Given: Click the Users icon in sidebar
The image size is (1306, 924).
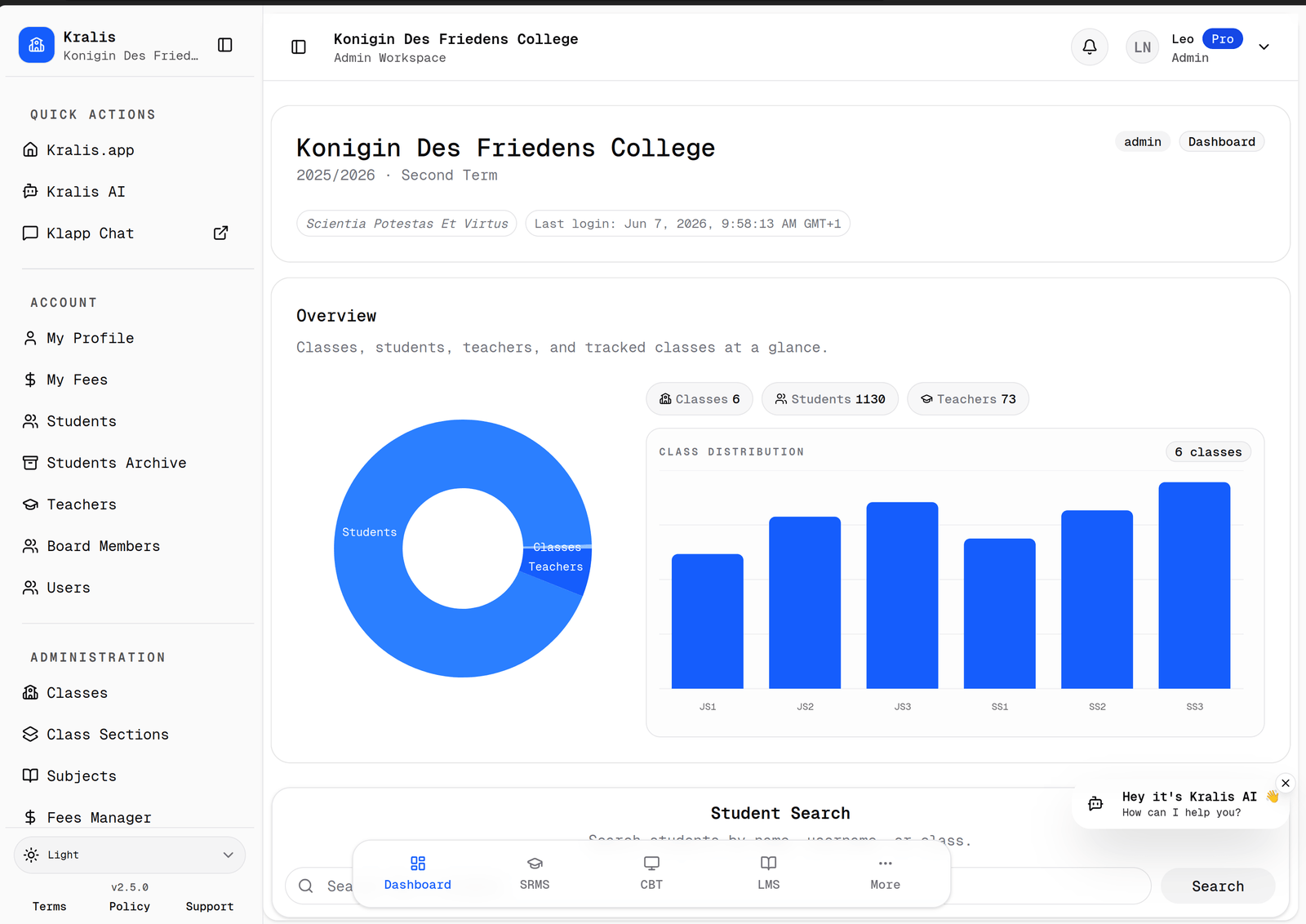Looking at the screenshot, I should pyautogui.click(x=30, y=588).
